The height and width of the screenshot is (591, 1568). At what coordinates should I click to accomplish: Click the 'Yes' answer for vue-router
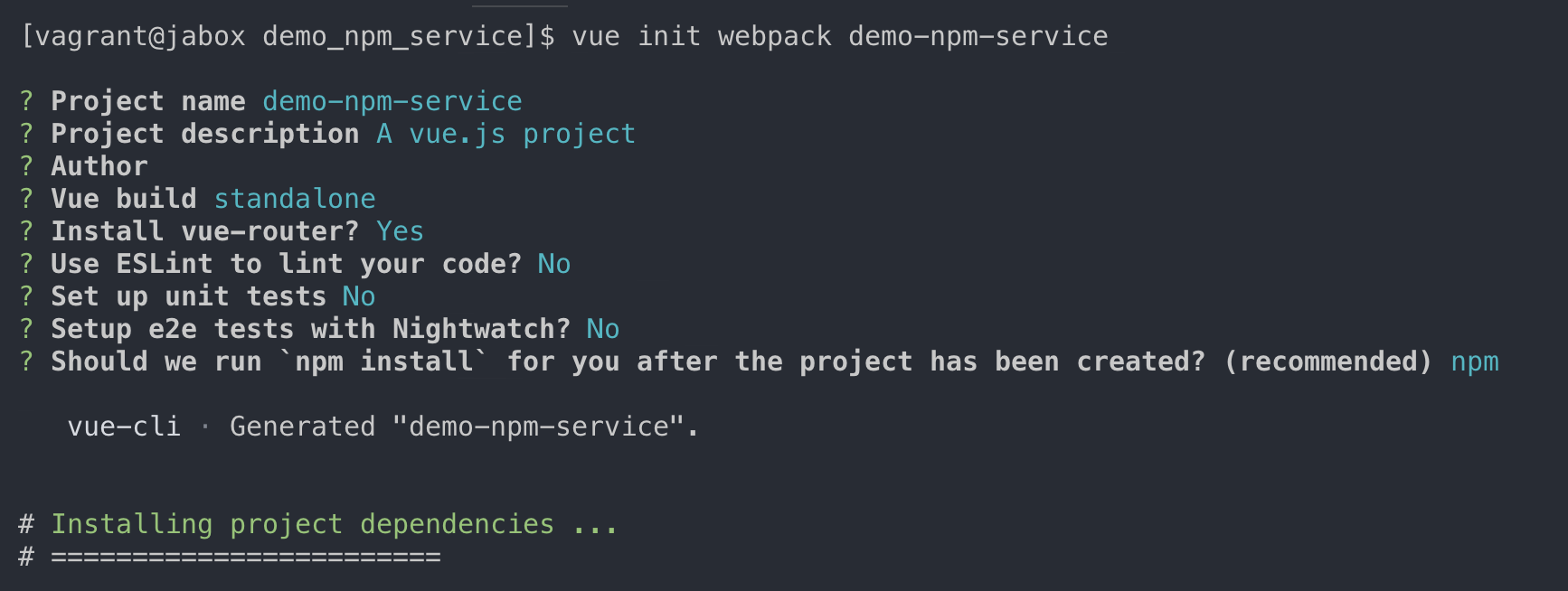(400, 231)
